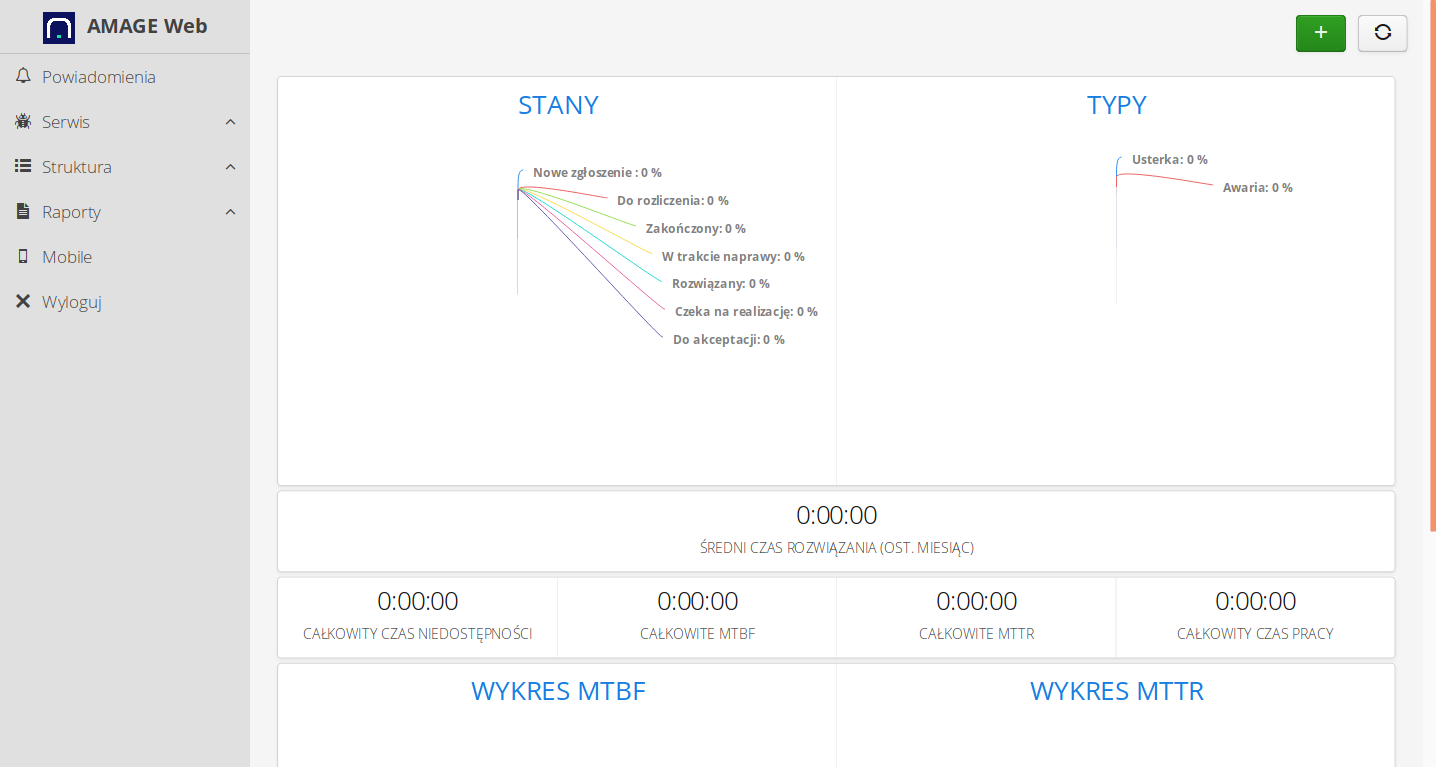Click the CAŁKOWITE MTBF statistic tile
1436x767 pixels.
point(697,615)
